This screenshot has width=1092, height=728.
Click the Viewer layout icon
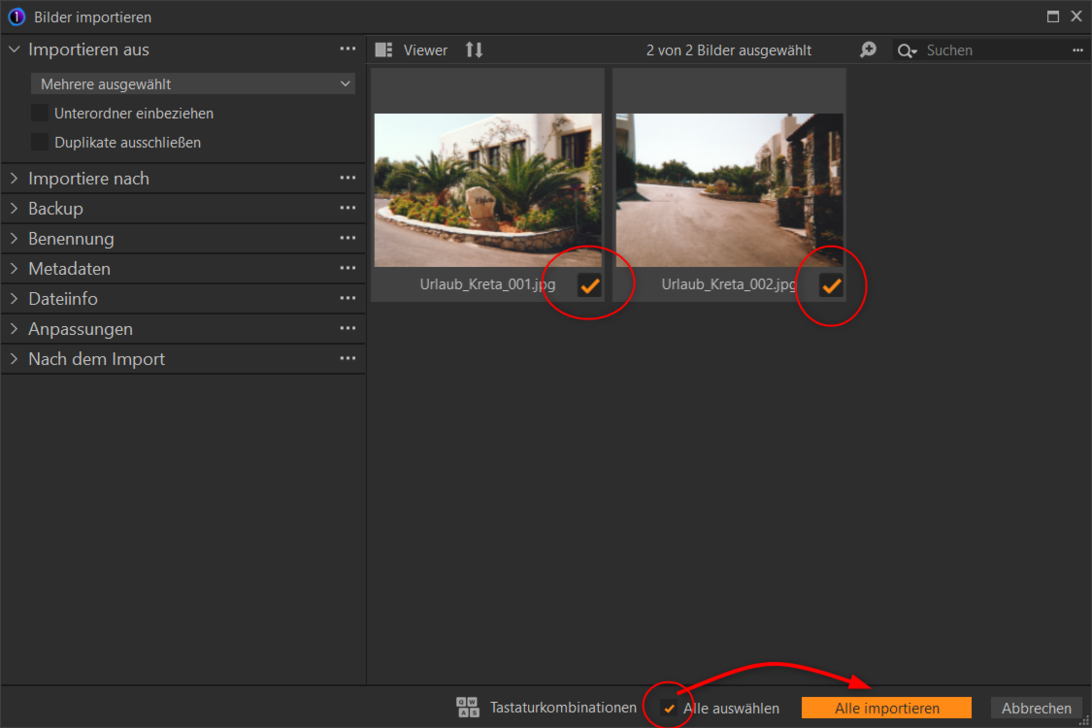click(384, 50)
